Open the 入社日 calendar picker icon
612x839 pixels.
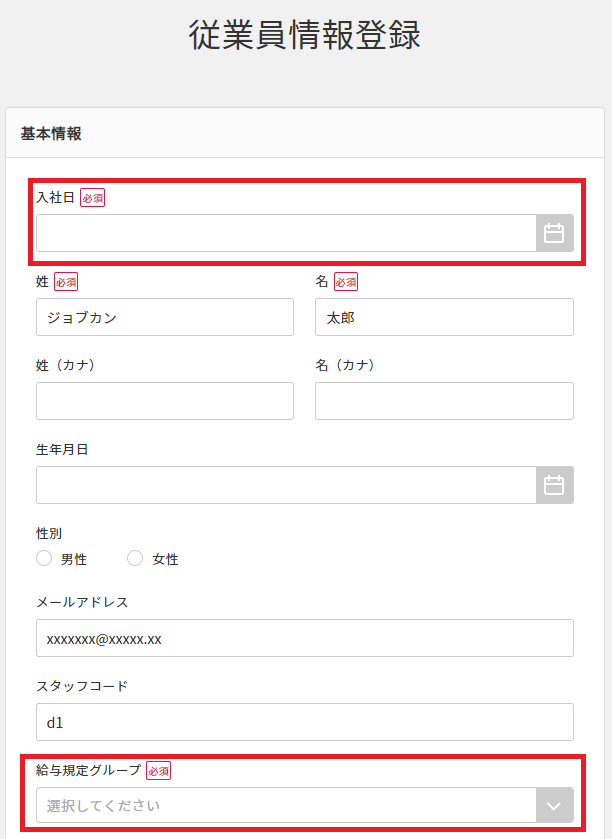[x=554, y=233]
